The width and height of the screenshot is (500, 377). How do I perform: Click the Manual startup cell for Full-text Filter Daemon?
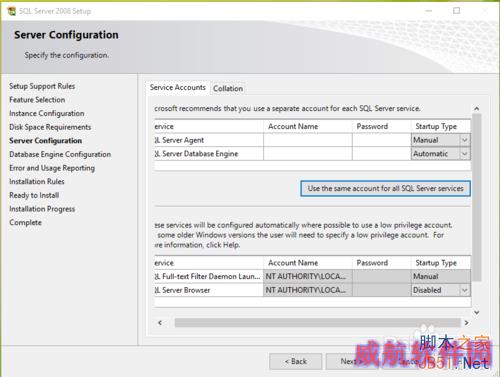pyautogui.click(x=441, y=276)
